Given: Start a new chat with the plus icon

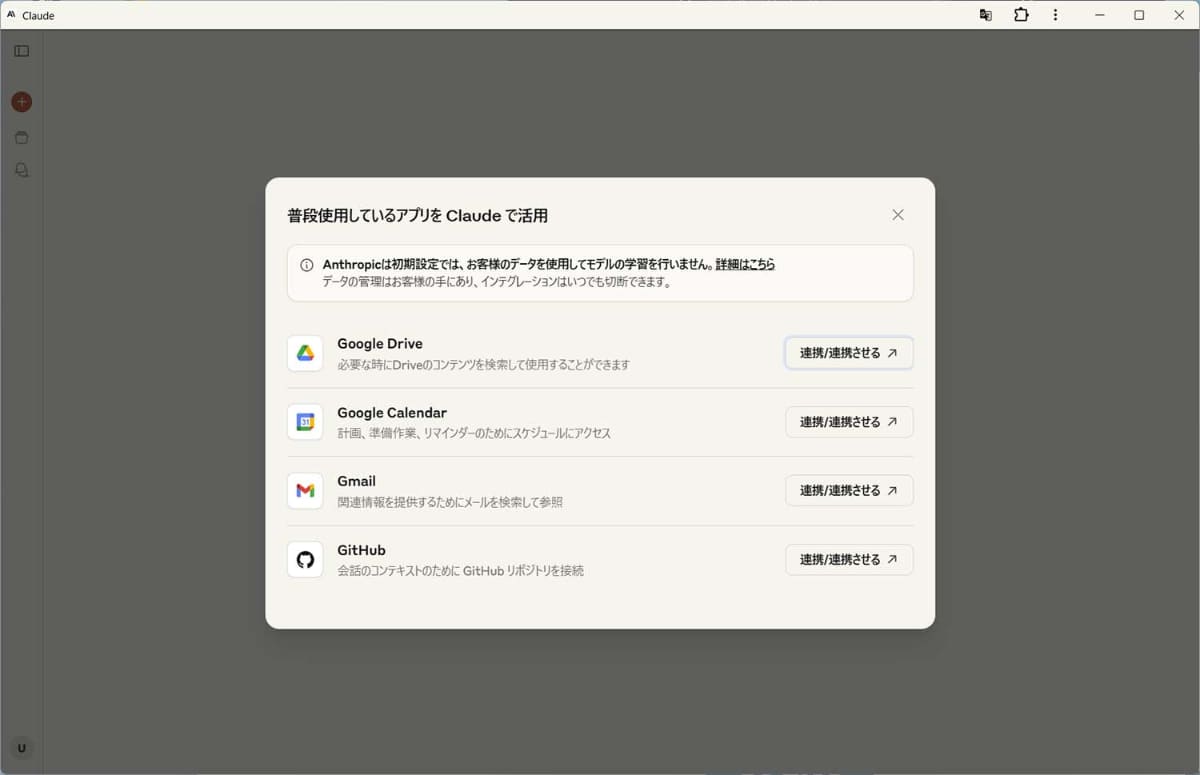Looking at the screenshot, I should [x=22, y=102].
